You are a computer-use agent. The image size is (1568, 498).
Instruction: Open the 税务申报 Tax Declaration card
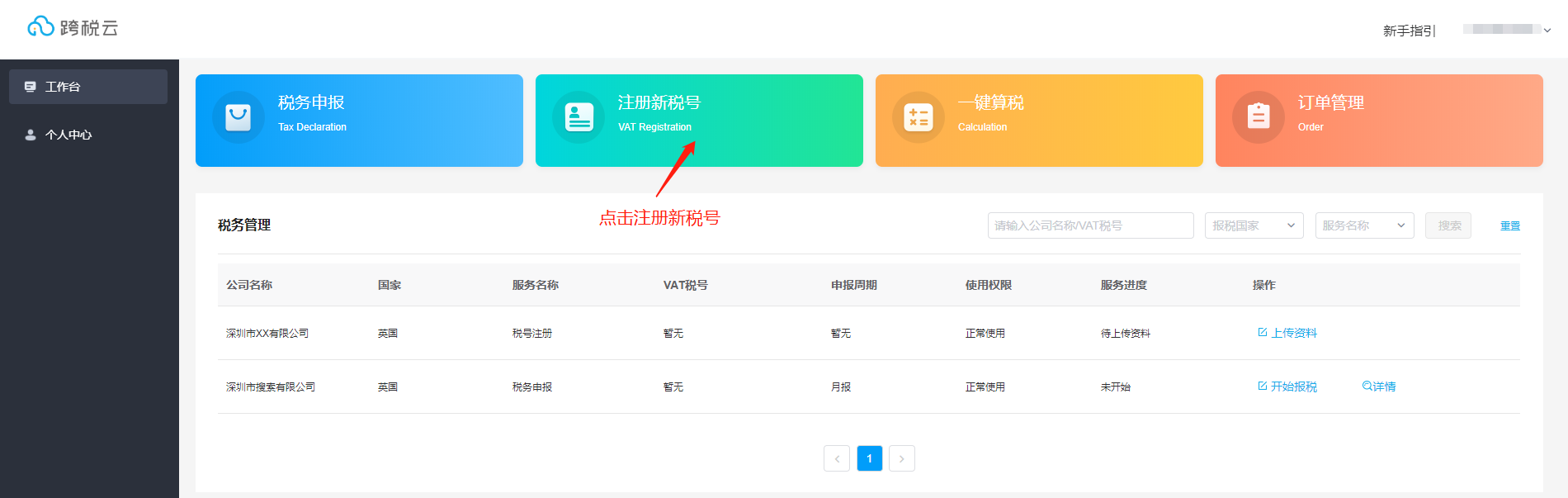[x=359, y=121]
